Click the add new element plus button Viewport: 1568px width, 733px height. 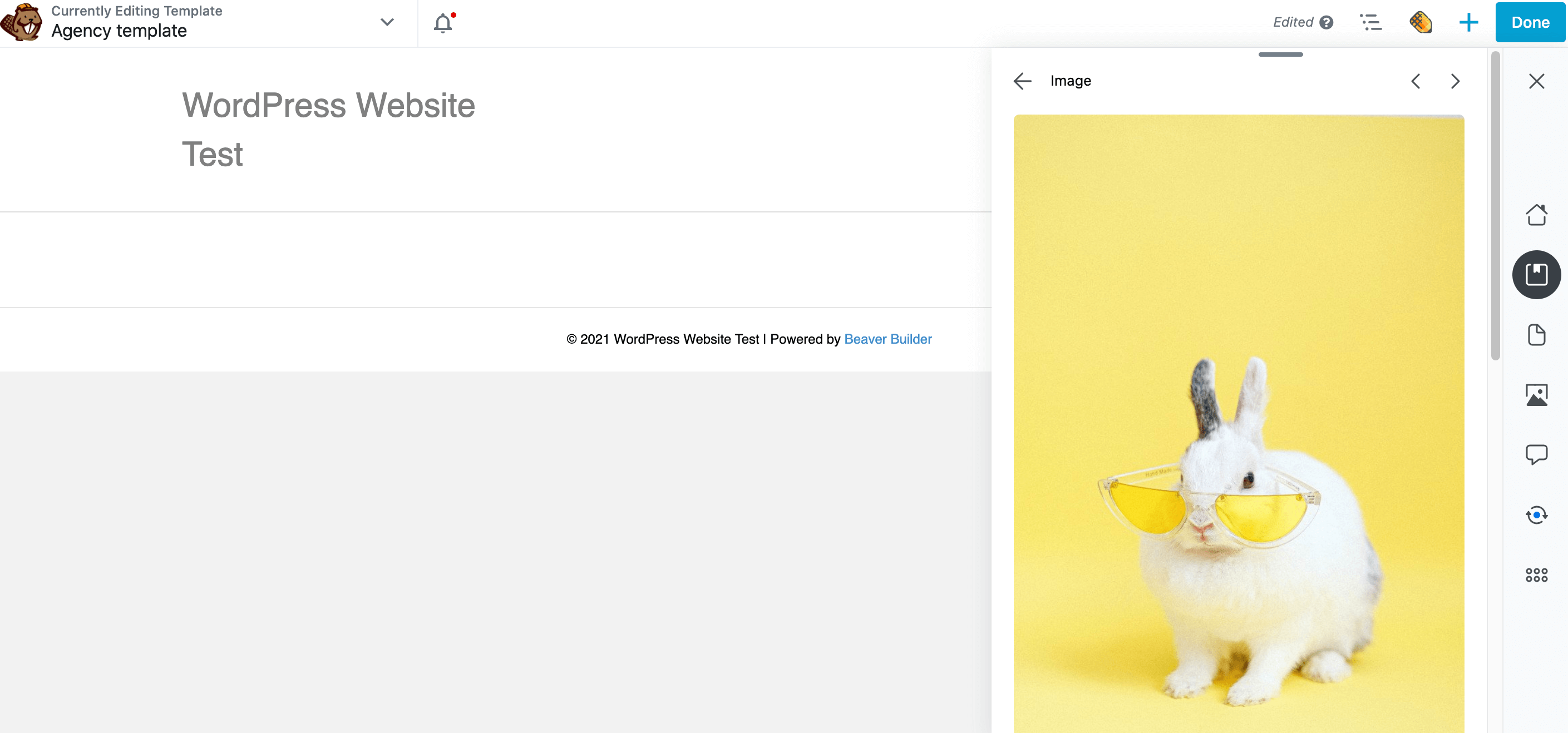[1467, 22]
